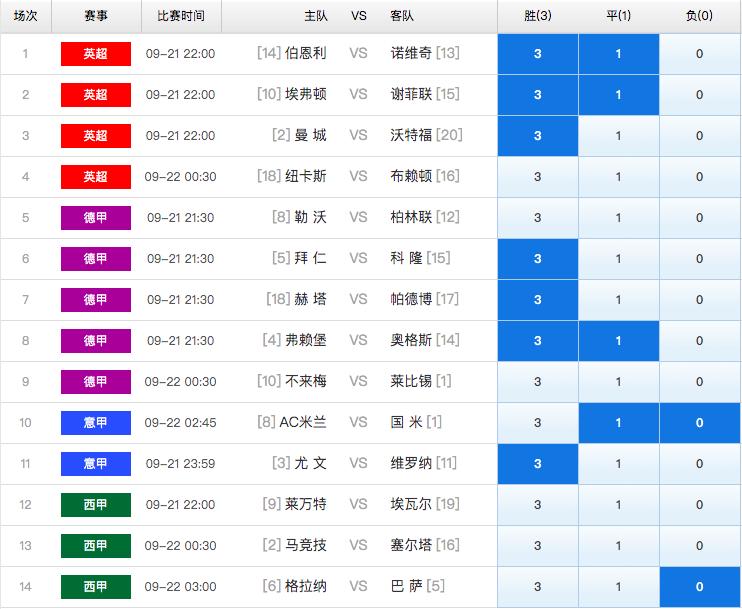Screen dimensions: 742x609
Task: Select loss (0) for 马竞技 vs 塞尔塔
Action: click(x=699, y=546)
